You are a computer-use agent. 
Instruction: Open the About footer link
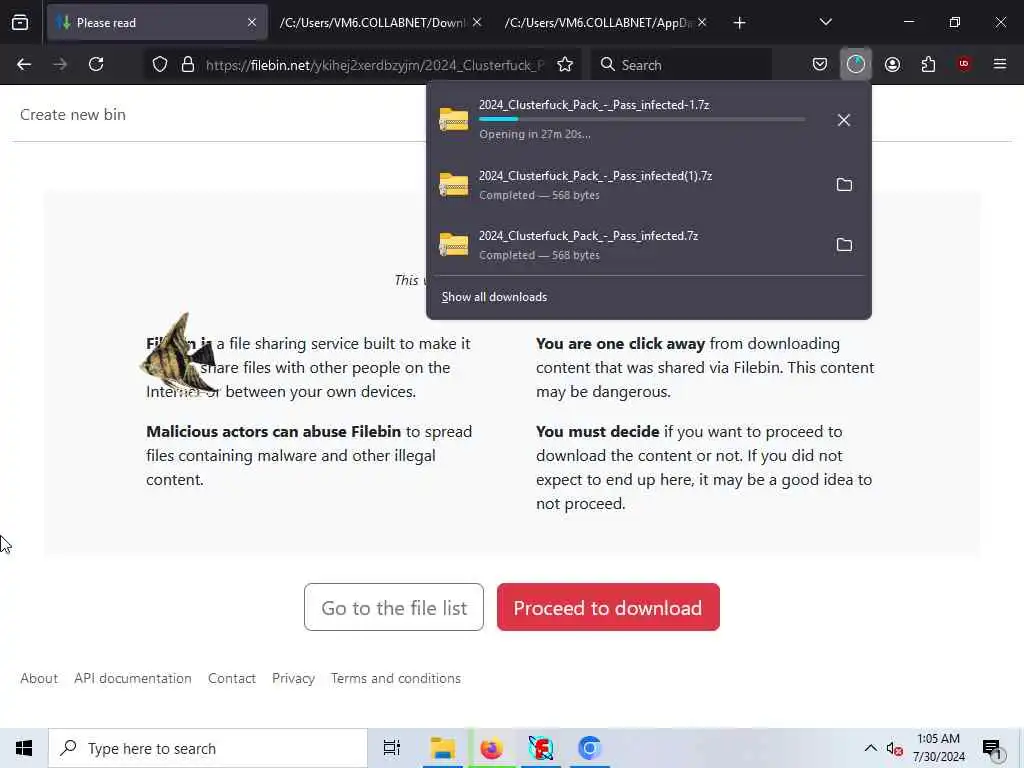39,679
